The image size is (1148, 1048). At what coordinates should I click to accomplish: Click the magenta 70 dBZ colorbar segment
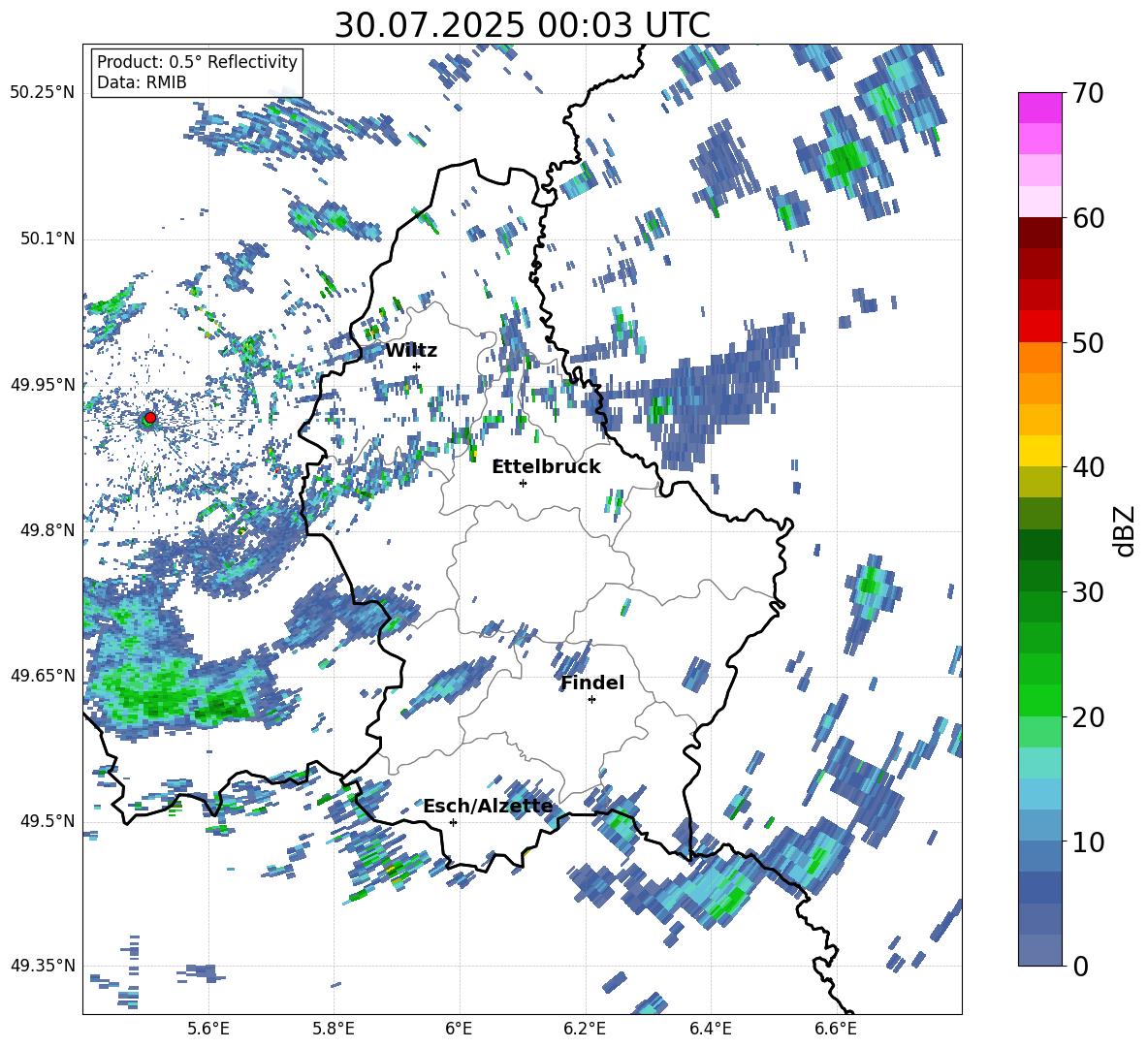[1039, 108]
